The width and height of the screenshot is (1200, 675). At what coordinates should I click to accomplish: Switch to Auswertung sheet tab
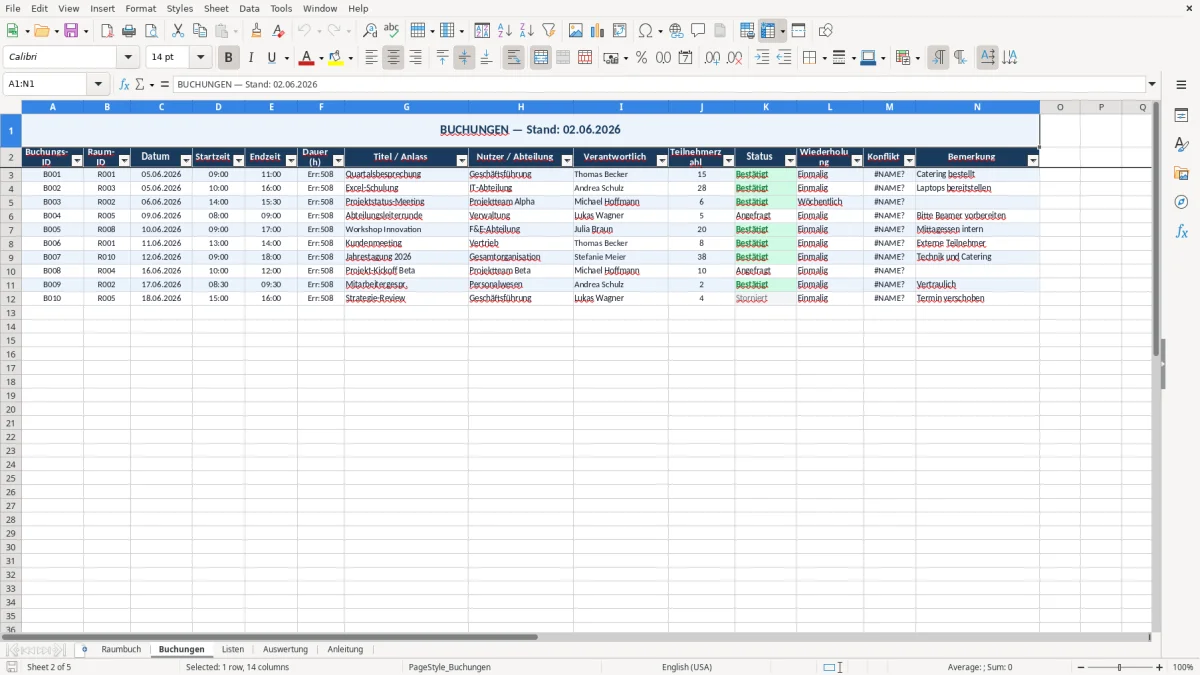click(x=285, y=649)
